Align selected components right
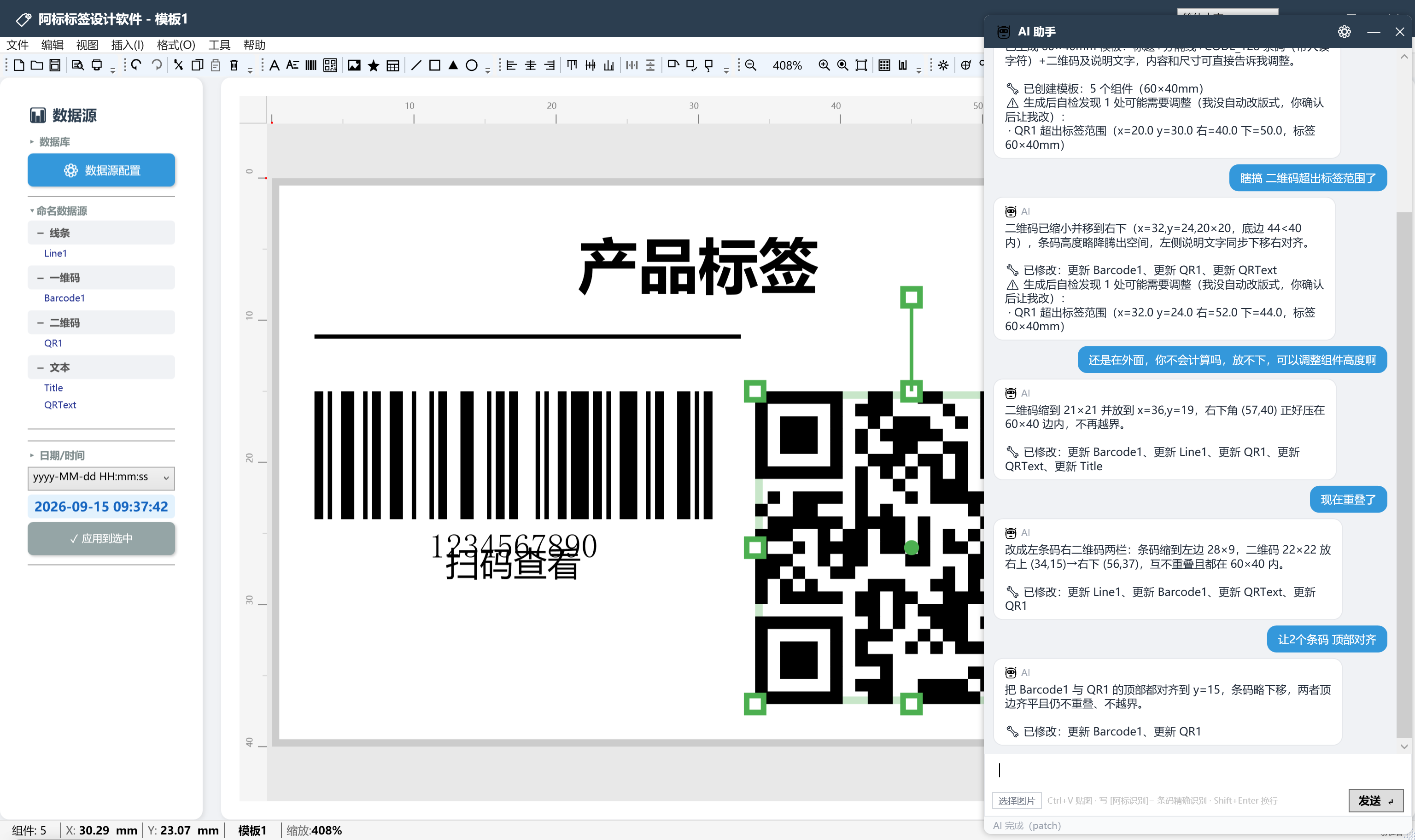The height and width of the screenshot is (840, 1415). pyautogui.click(x=550, y=65)
